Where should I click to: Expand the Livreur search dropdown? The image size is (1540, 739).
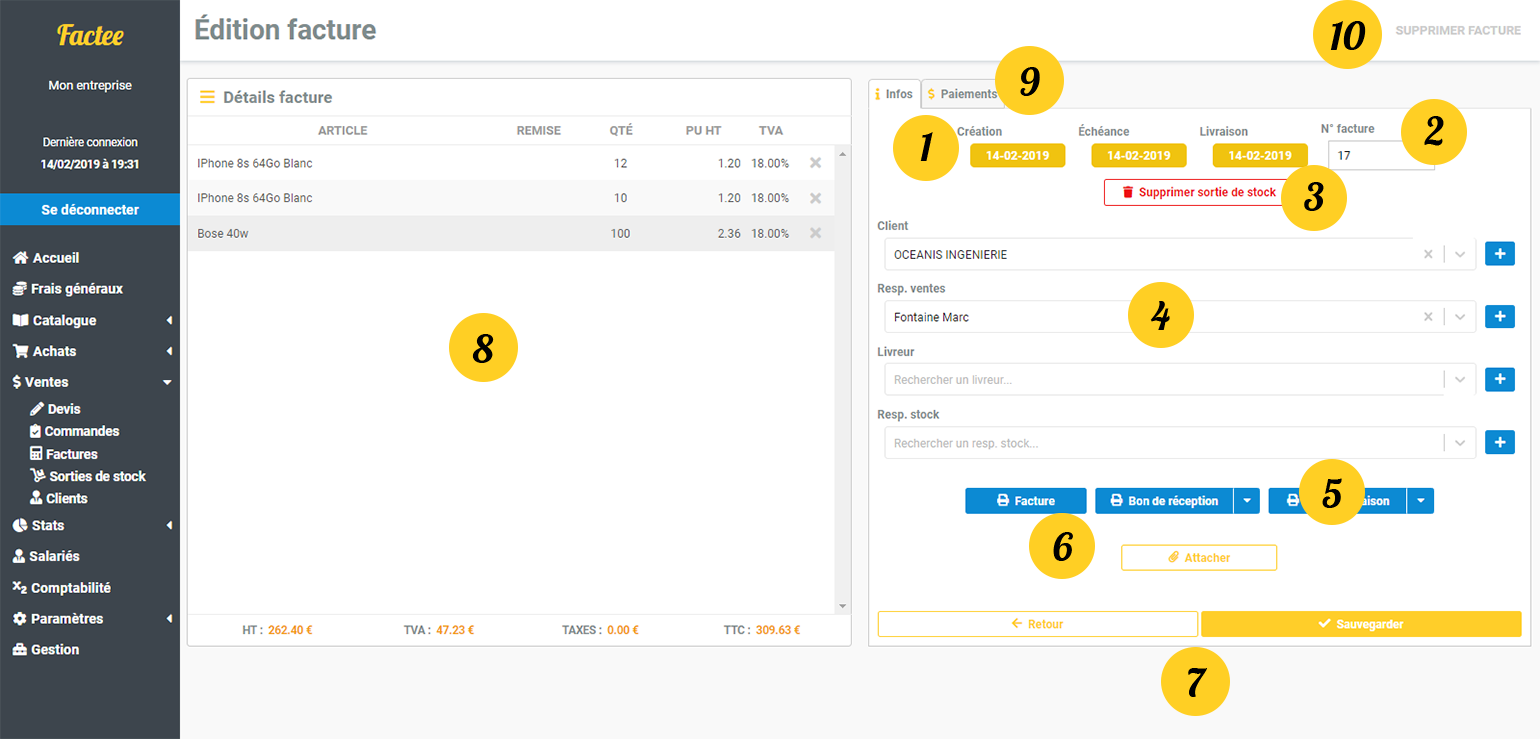click(1460, 380)
